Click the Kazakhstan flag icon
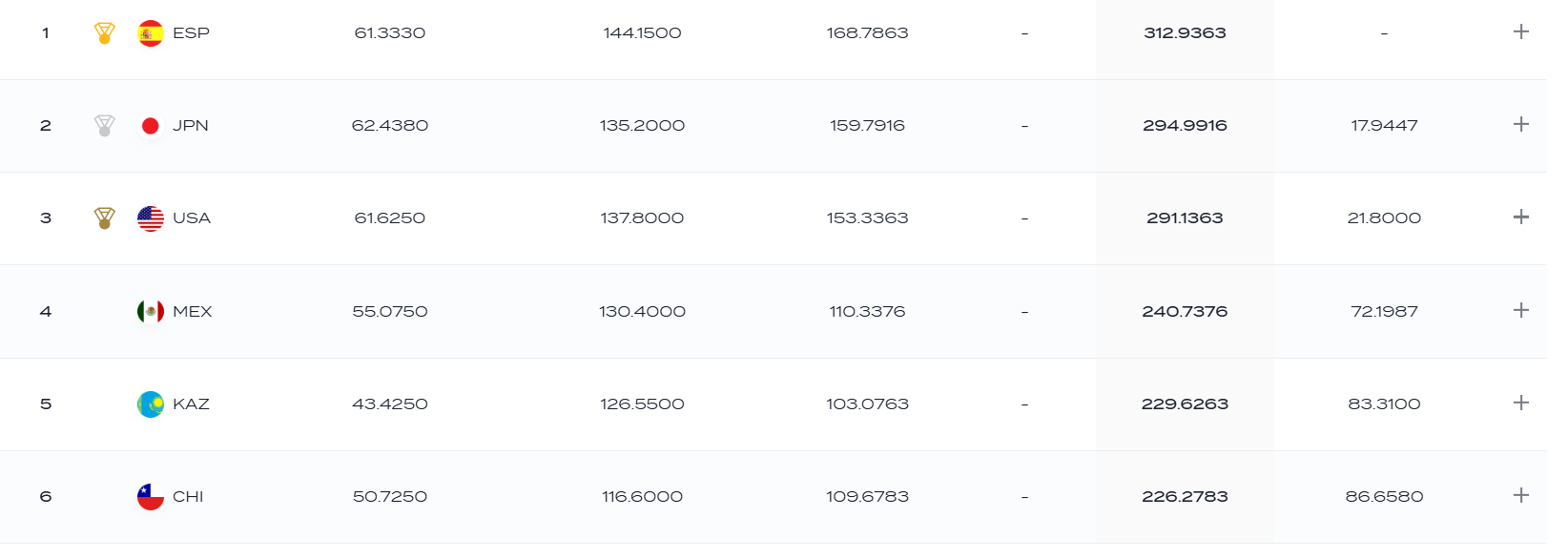 click(x=151, y=404)
